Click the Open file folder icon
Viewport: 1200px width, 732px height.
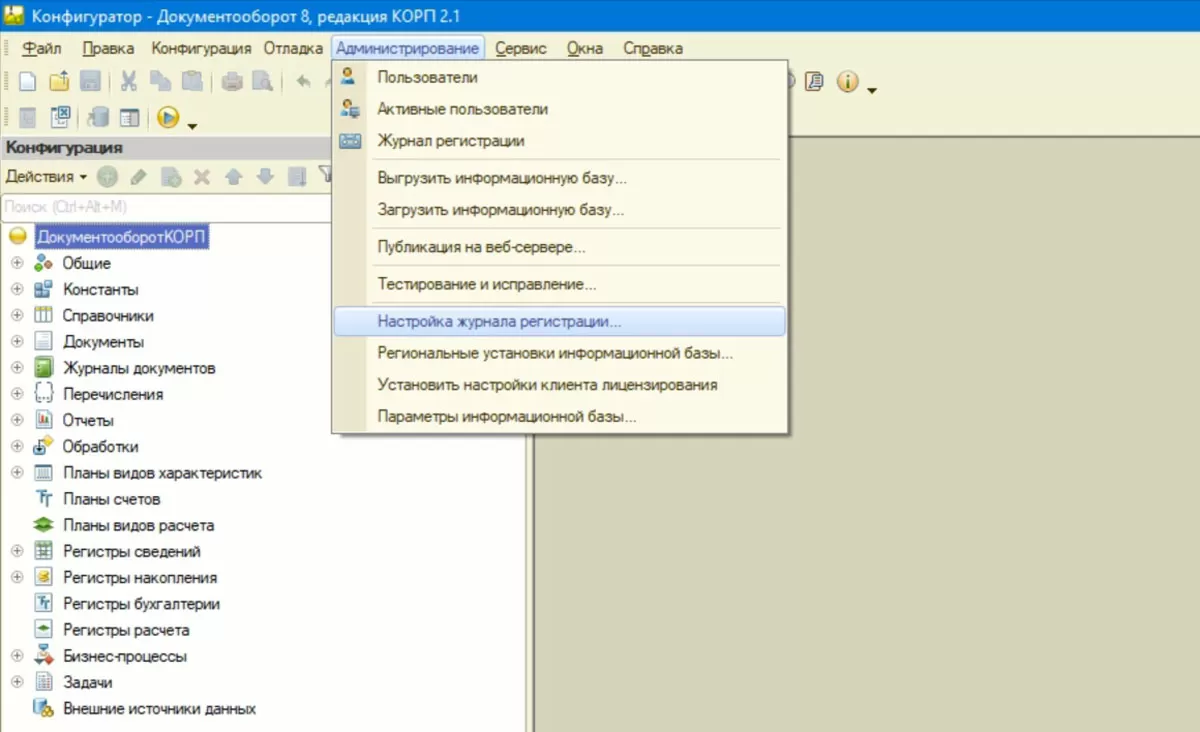click(59, 82)
